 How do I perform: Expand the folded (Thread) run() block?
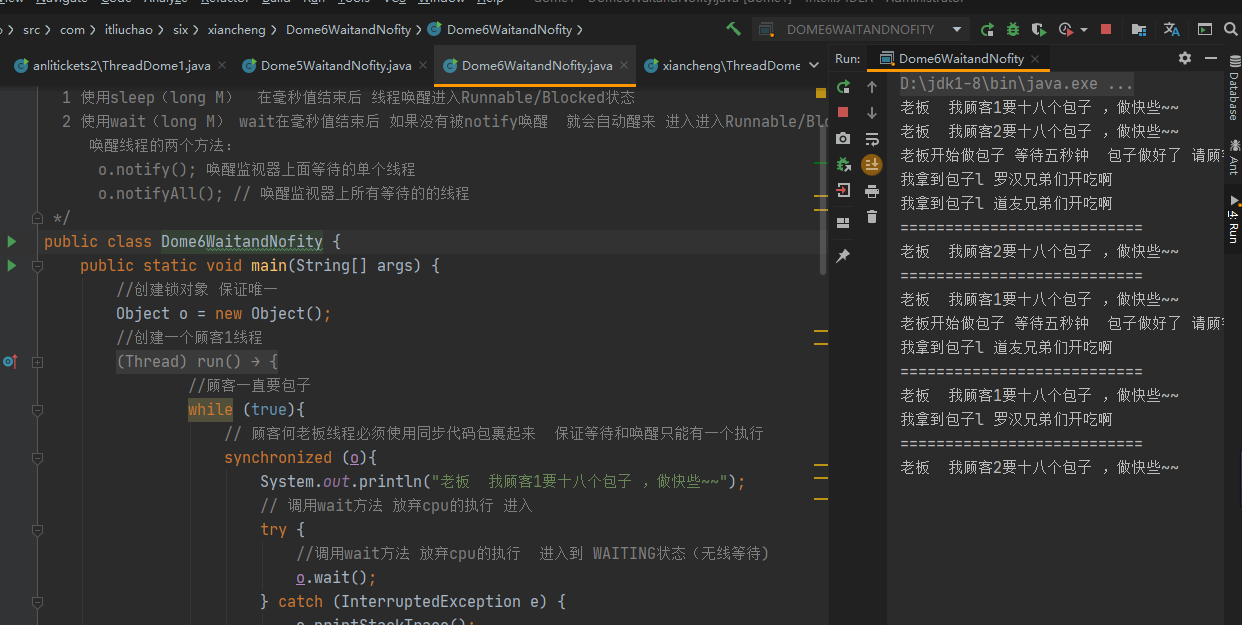(37, 362)
